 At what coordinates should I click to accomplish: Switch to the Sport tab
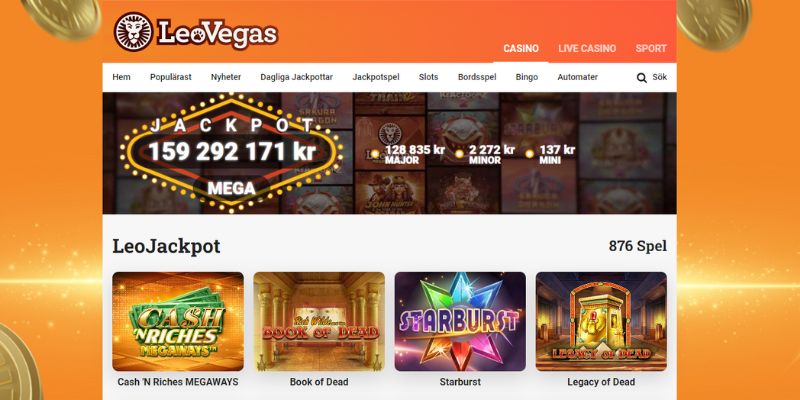pyautogui.click(x=651, y=48)
